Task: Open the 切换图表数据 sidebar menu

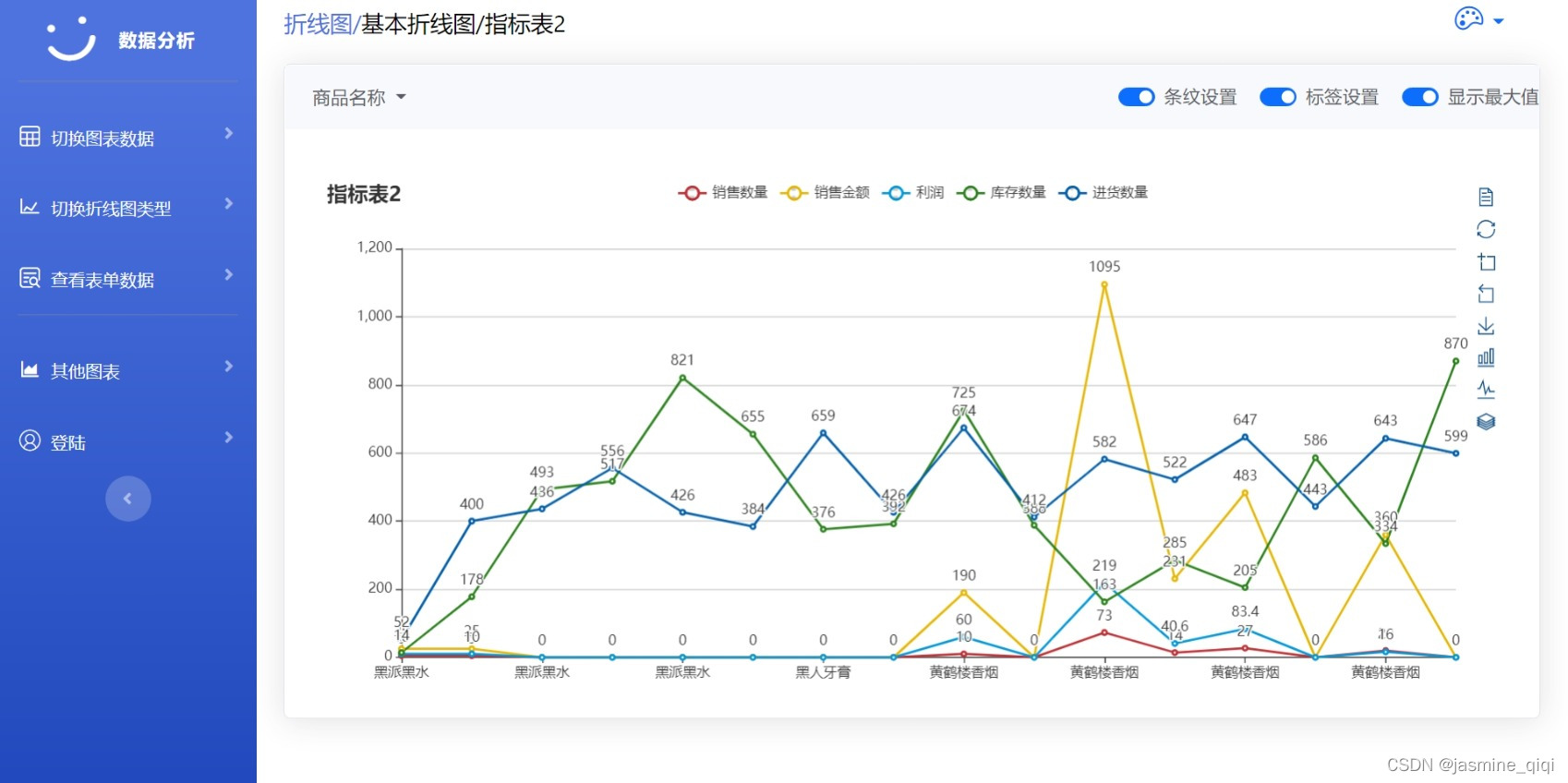Action: [127, 138]
